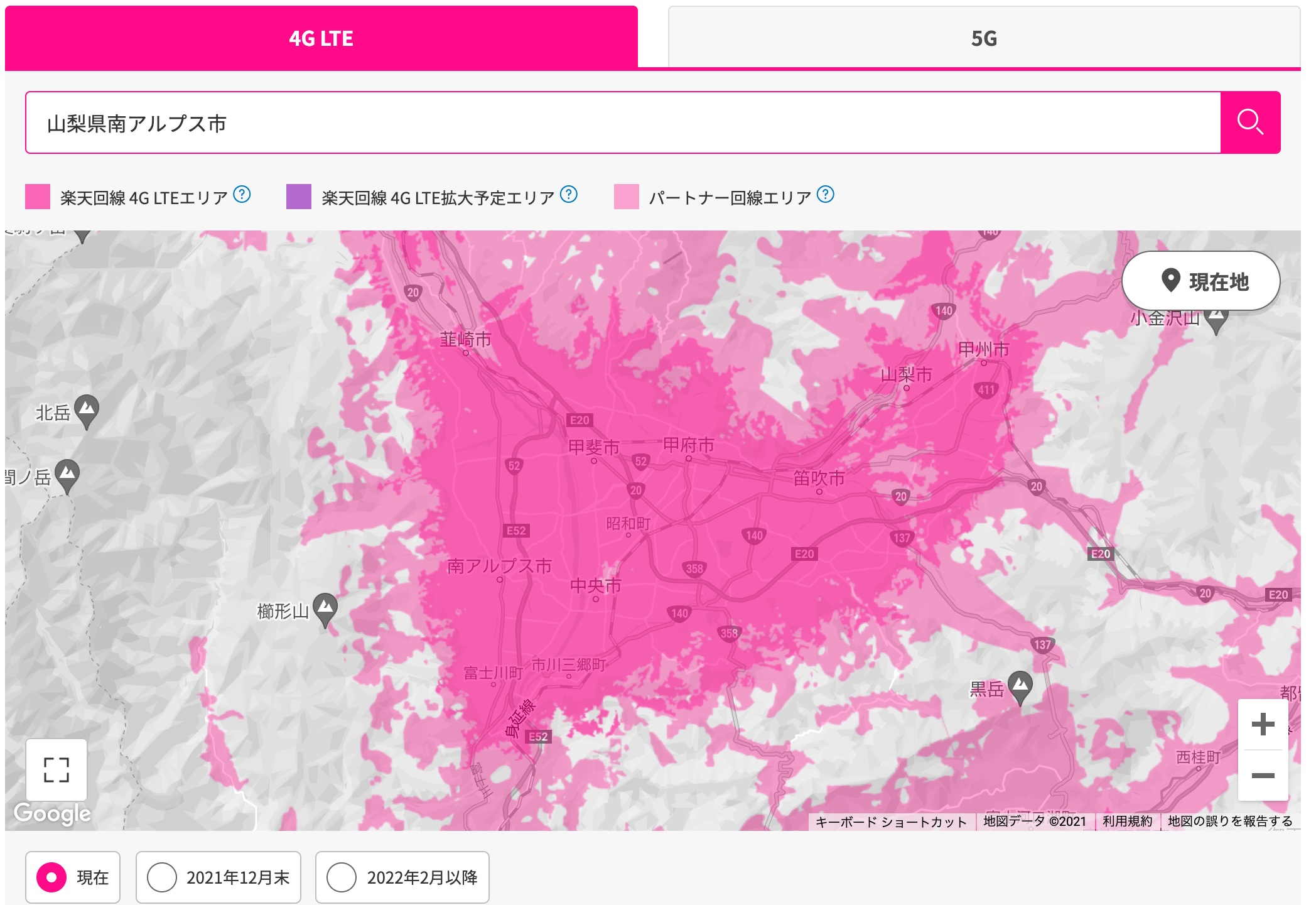Zoom out the map with minus
The height and width of the screenshot is (905, 1316).
[1263, 775]
